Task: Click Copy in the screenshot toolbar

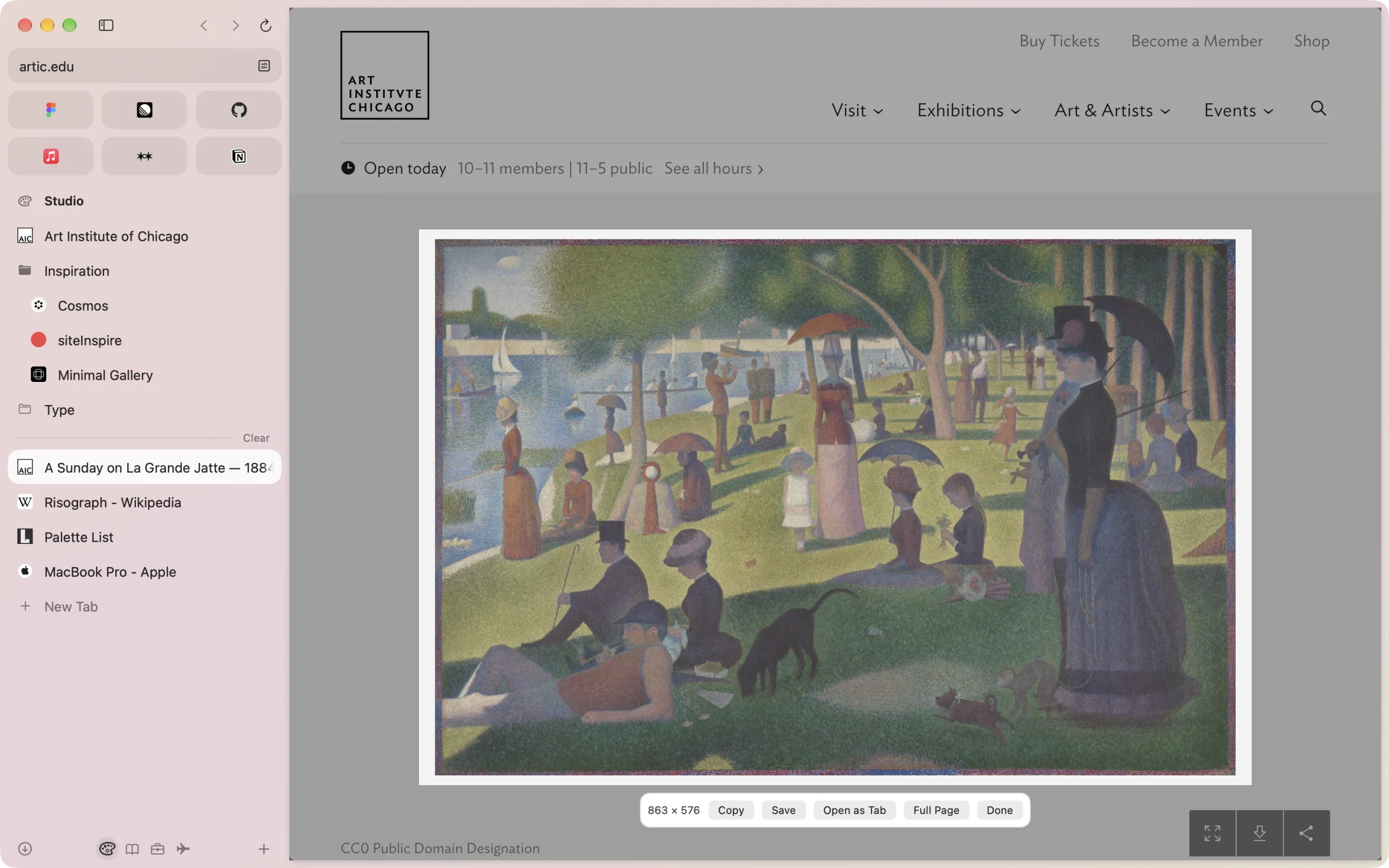Action: (731, 810)
